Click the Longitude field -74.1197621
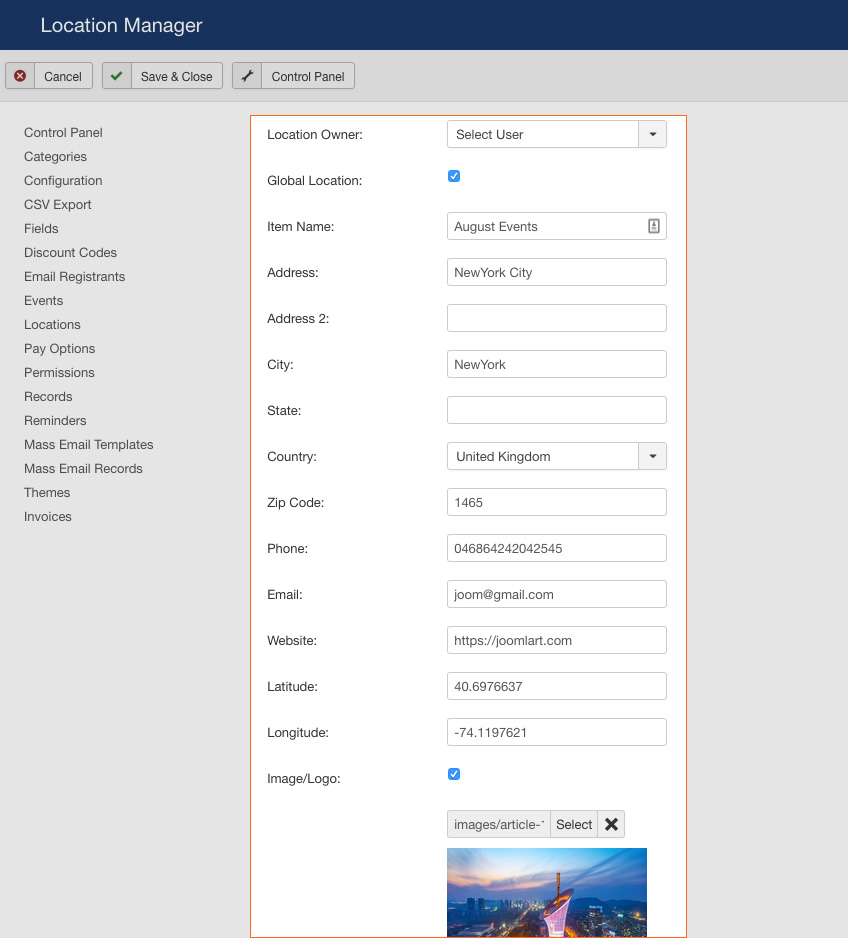Viewport: 848px width, 938px height. click(x=557, y=732)
